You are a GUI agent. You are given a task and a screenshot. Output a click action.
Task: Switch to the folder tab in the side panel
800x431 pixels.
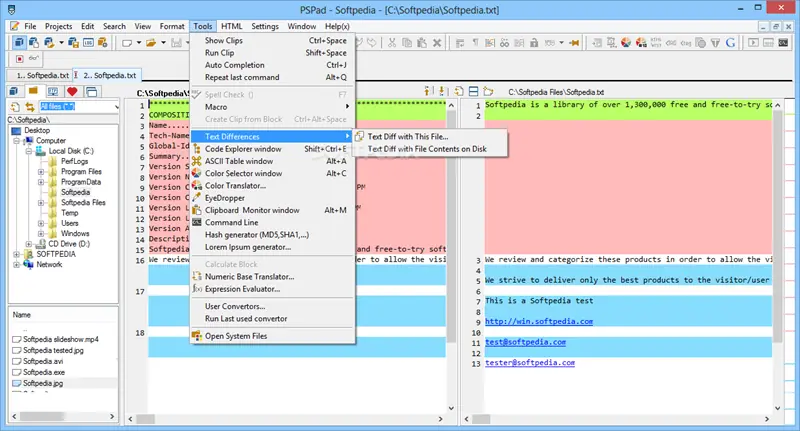(x=33, y=92)
